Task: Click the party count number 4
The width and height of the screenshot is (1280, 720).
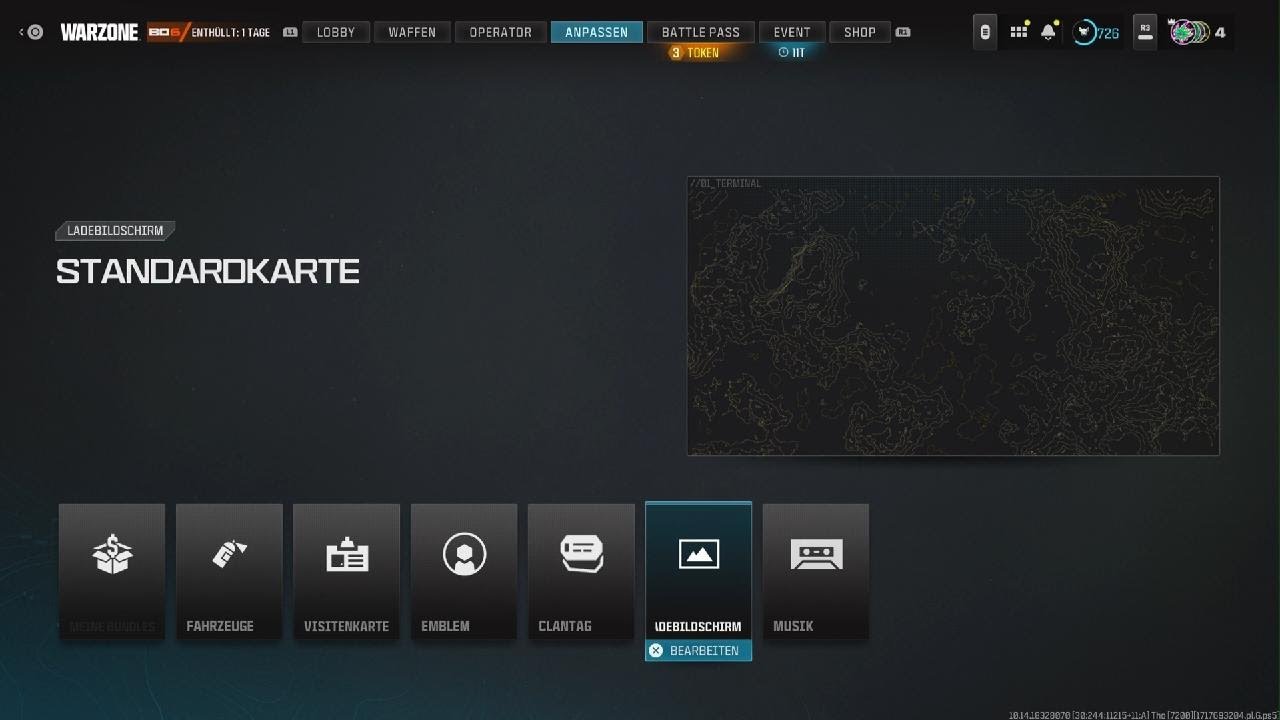Action: [x=1220, y=33]
